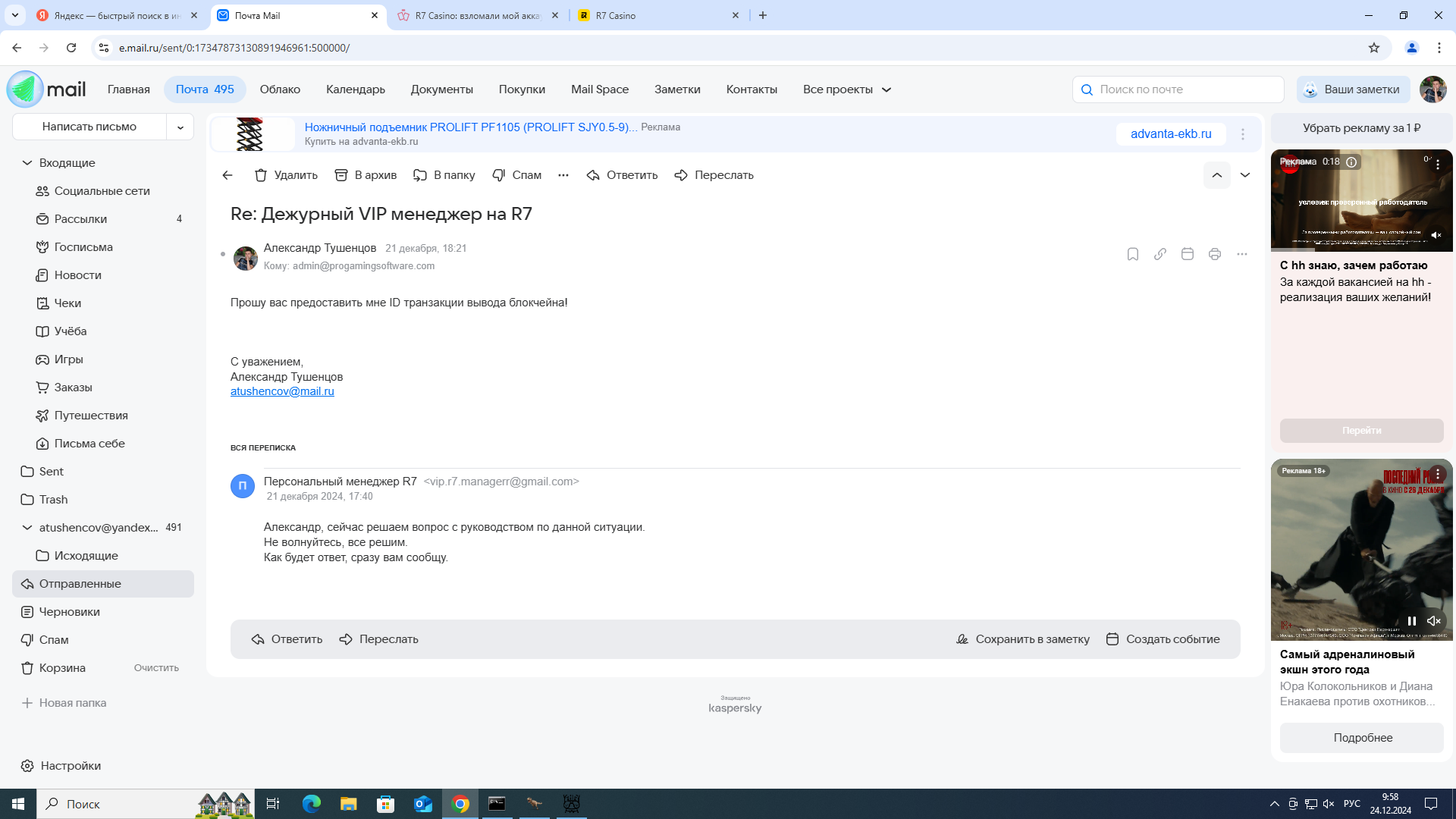Unmute the hh video ad
This screenshot has width=1456, height=819.
[1436, 235]
